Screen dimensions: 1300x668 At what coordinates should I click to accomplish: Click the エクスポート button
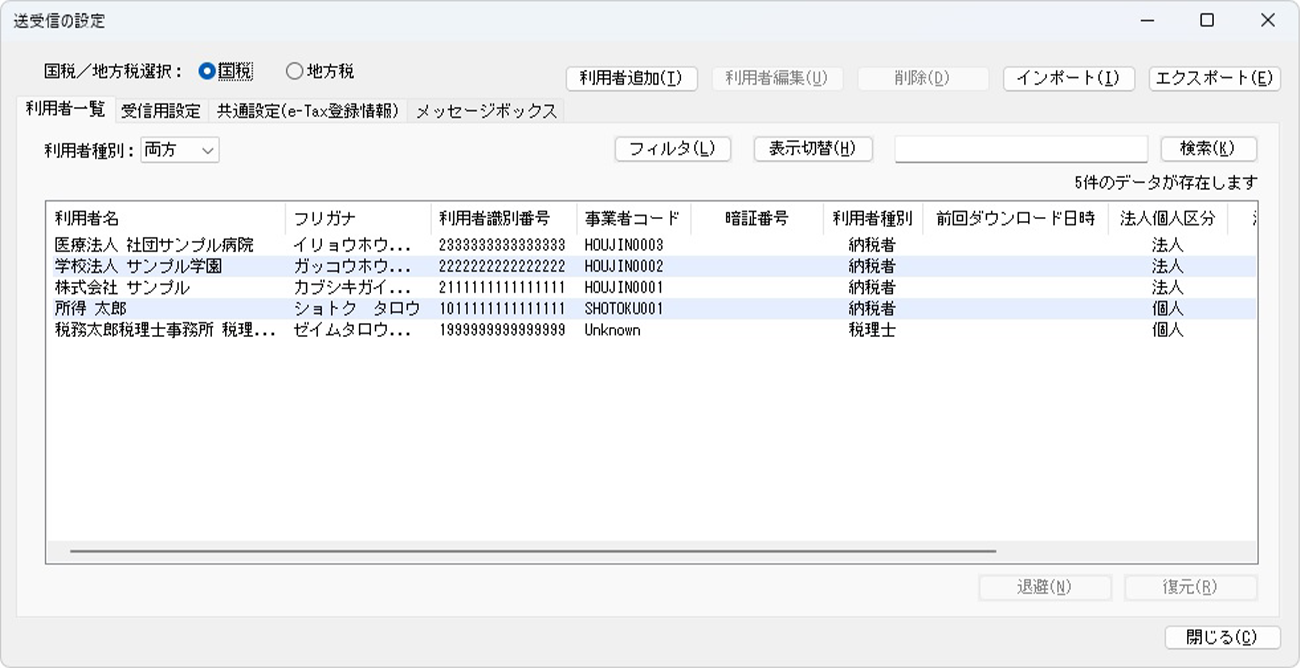pos(1214,78)
